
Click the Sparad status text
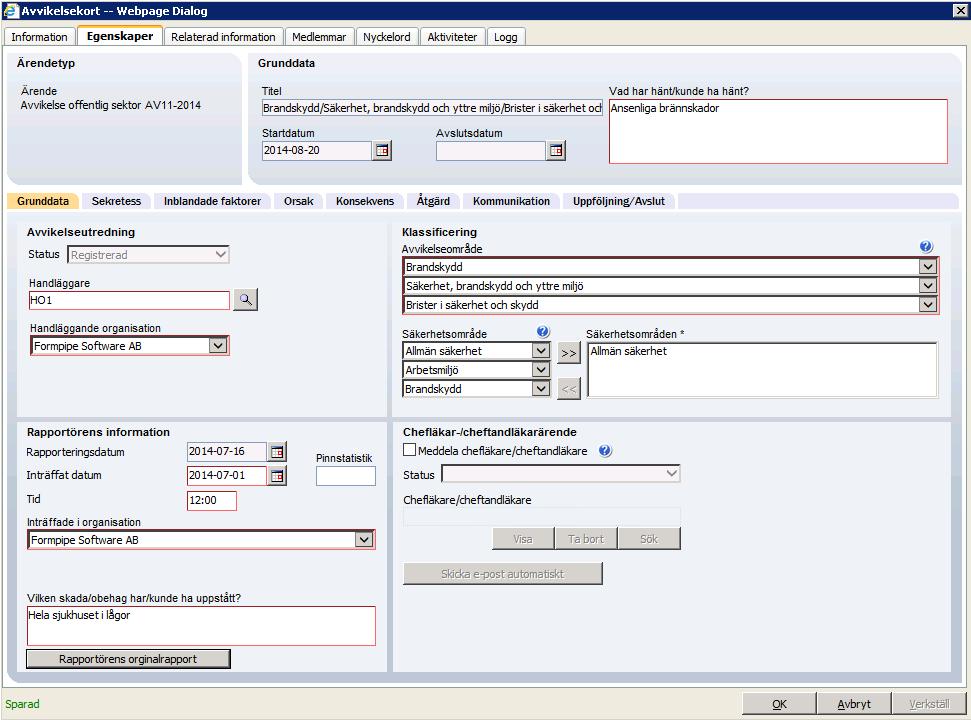22,704
